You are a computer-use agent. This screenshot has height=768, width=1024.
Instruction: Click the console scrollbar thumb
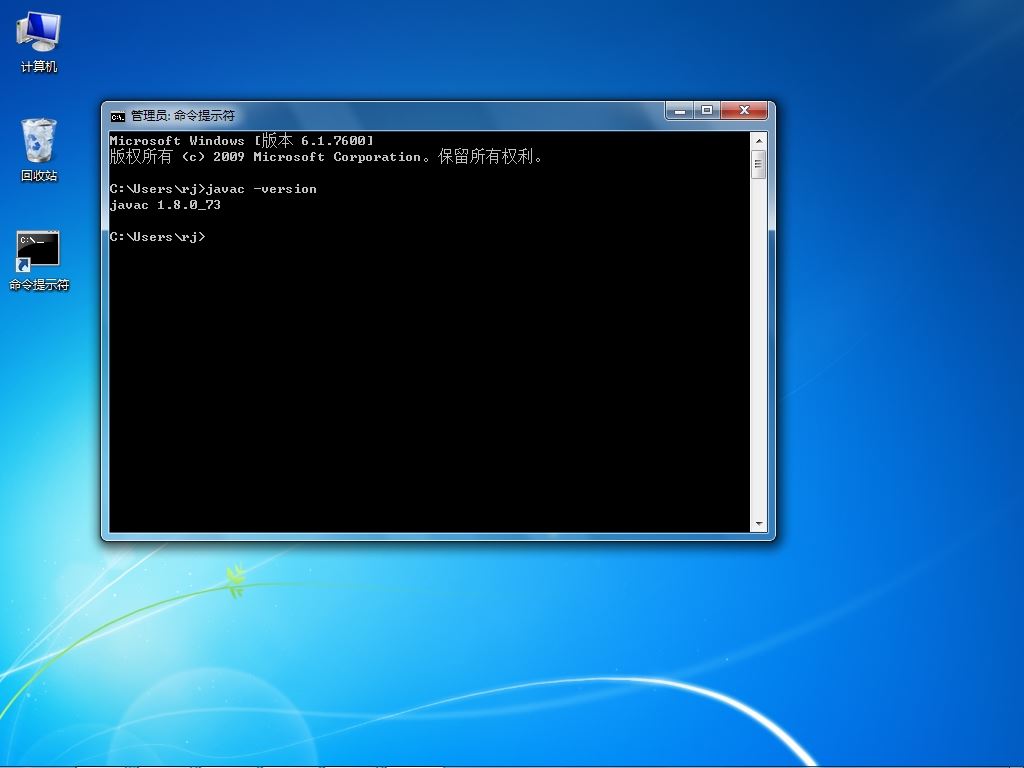point(759,164)
